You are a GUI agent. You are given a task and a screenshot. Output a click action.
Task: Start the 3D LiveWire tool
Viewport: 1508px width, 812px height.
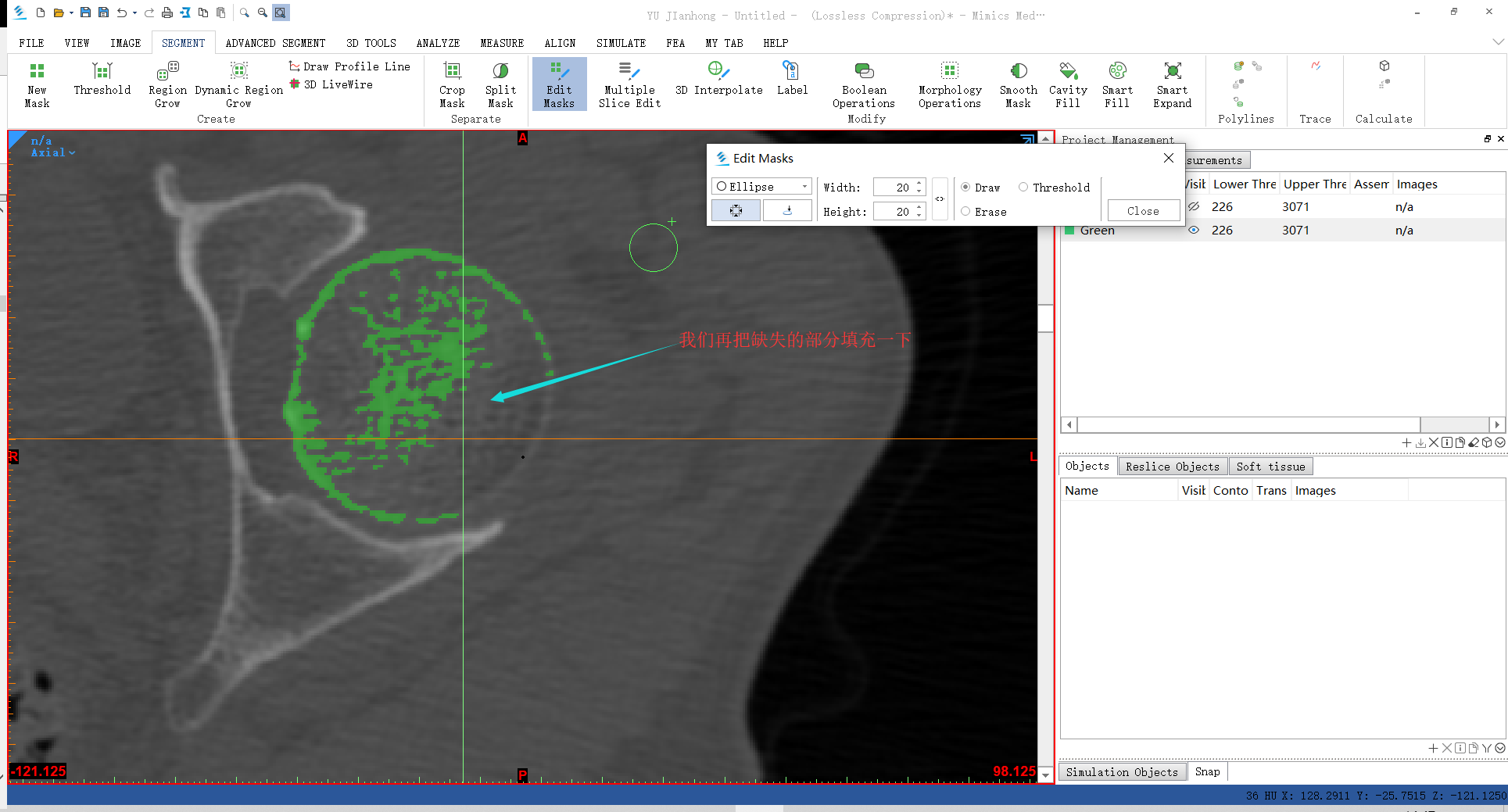pyautogui.click(x=331, y=84)
